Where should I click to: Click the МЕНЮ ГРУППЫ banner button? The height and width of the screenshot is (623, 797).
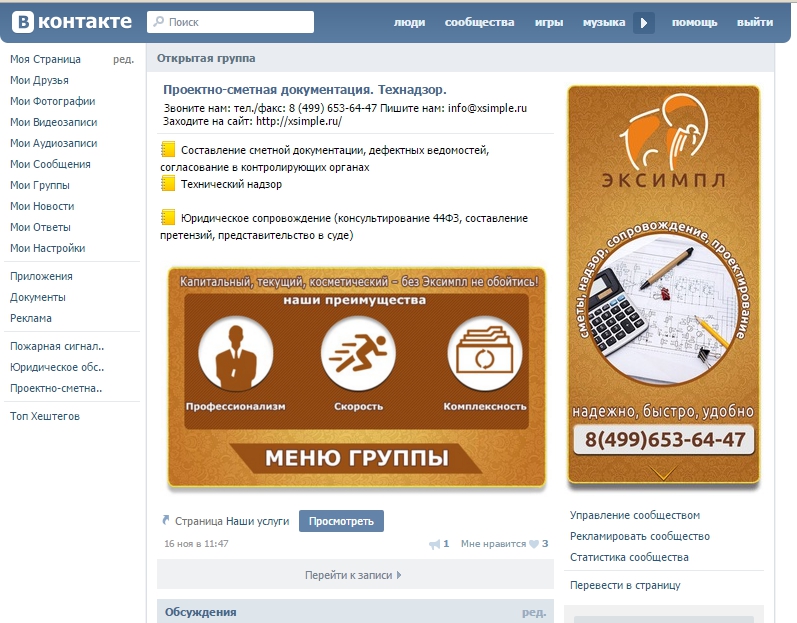(355, 458)
